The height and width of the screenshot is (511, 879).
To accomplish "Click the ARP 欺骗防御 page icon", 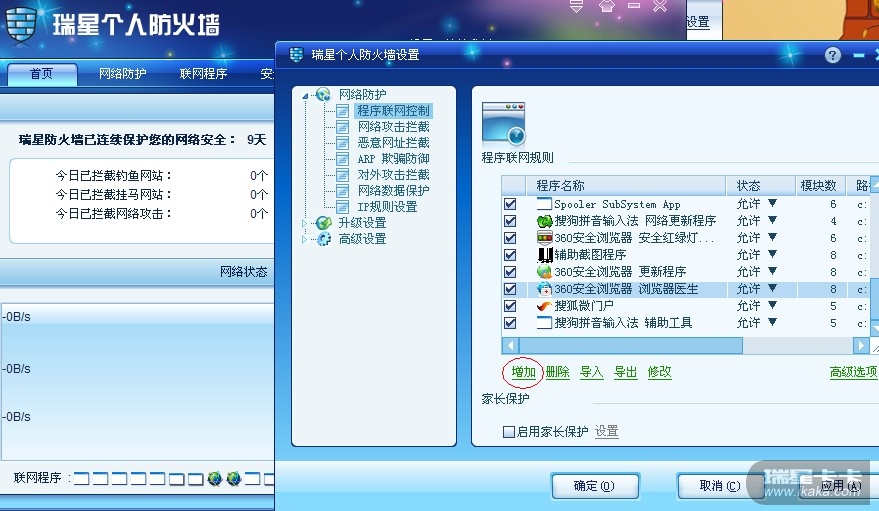I will click(342, 159).
